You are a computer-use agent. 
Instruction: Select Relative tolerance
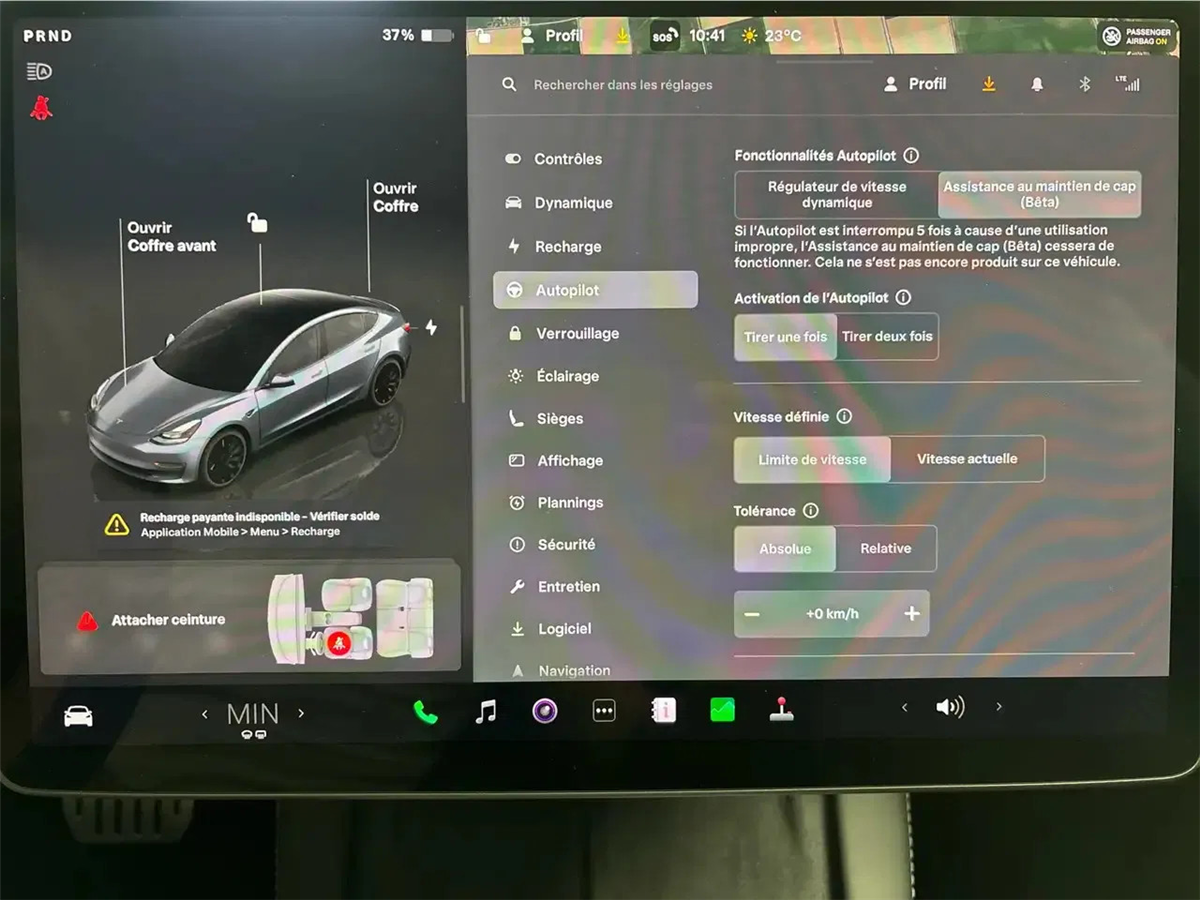point(886,549)
